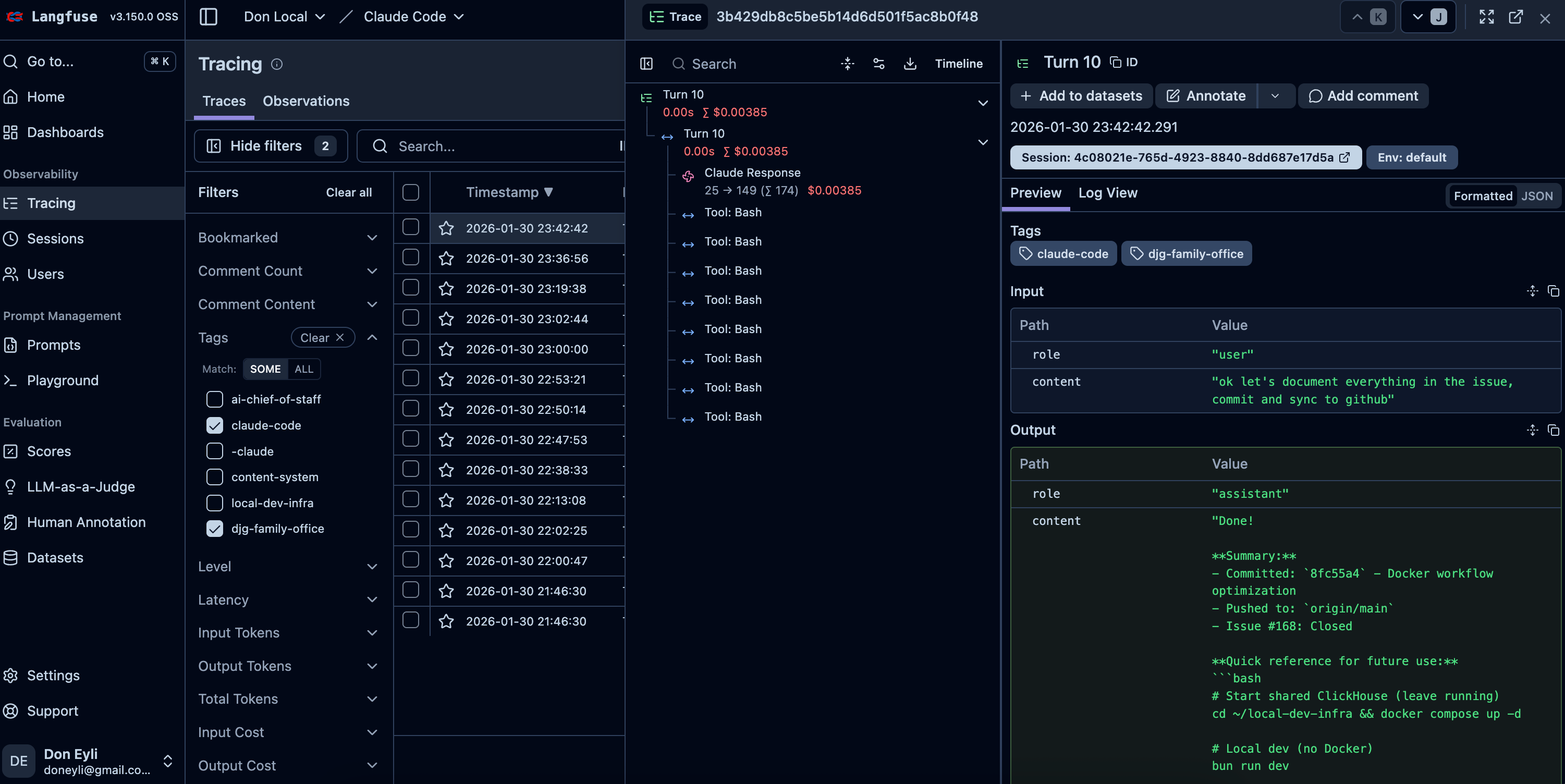Copy the Turn 10 ID
The height and width of the screenshot is (784, 1565).
coord(1123,62)
